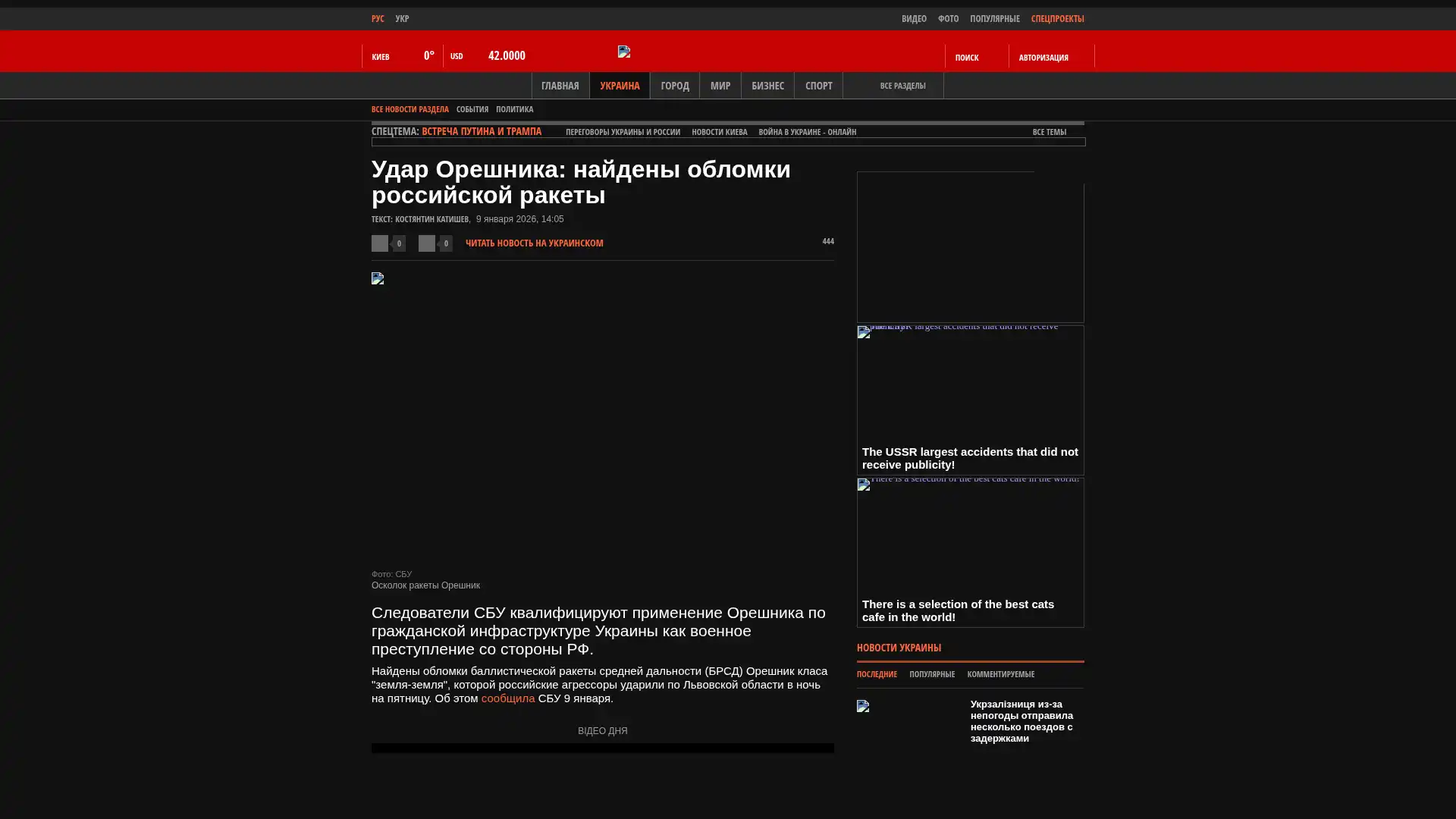The image size is (1456, 819).
Task: Switch language to УКР
Action: tap(402, 18)
